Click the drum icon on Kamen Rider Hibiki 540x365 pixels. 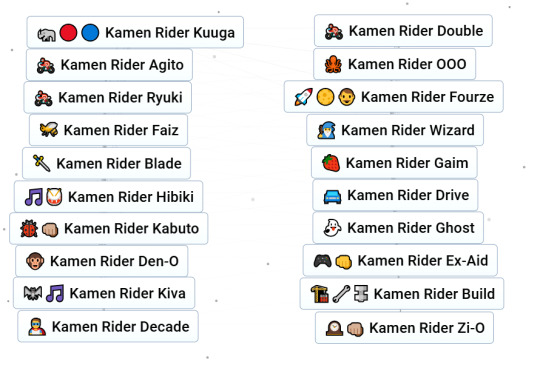tap(54, 197)
